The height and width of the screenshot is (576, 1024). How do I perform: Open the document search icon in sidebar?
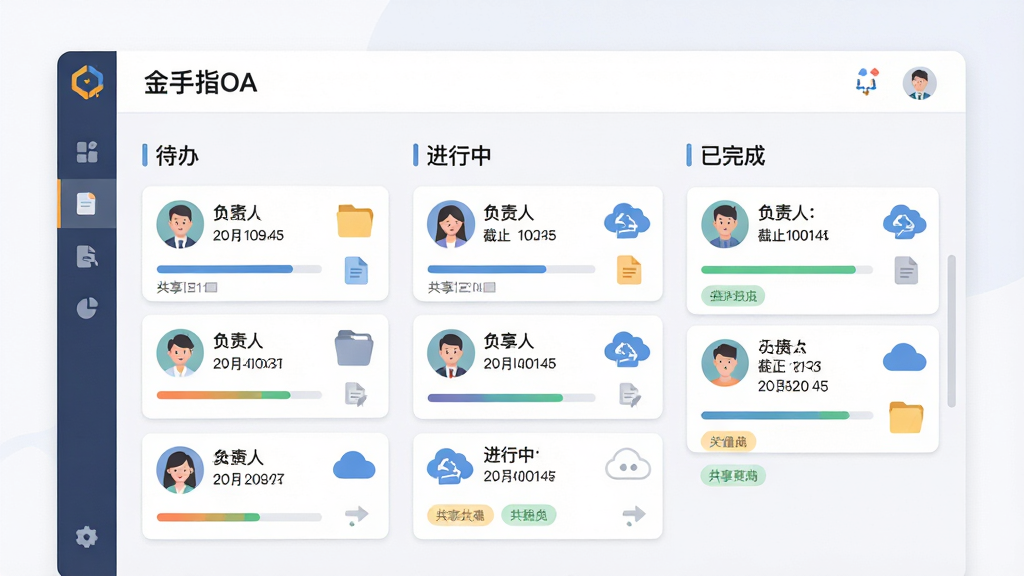[x=87, y=256]
